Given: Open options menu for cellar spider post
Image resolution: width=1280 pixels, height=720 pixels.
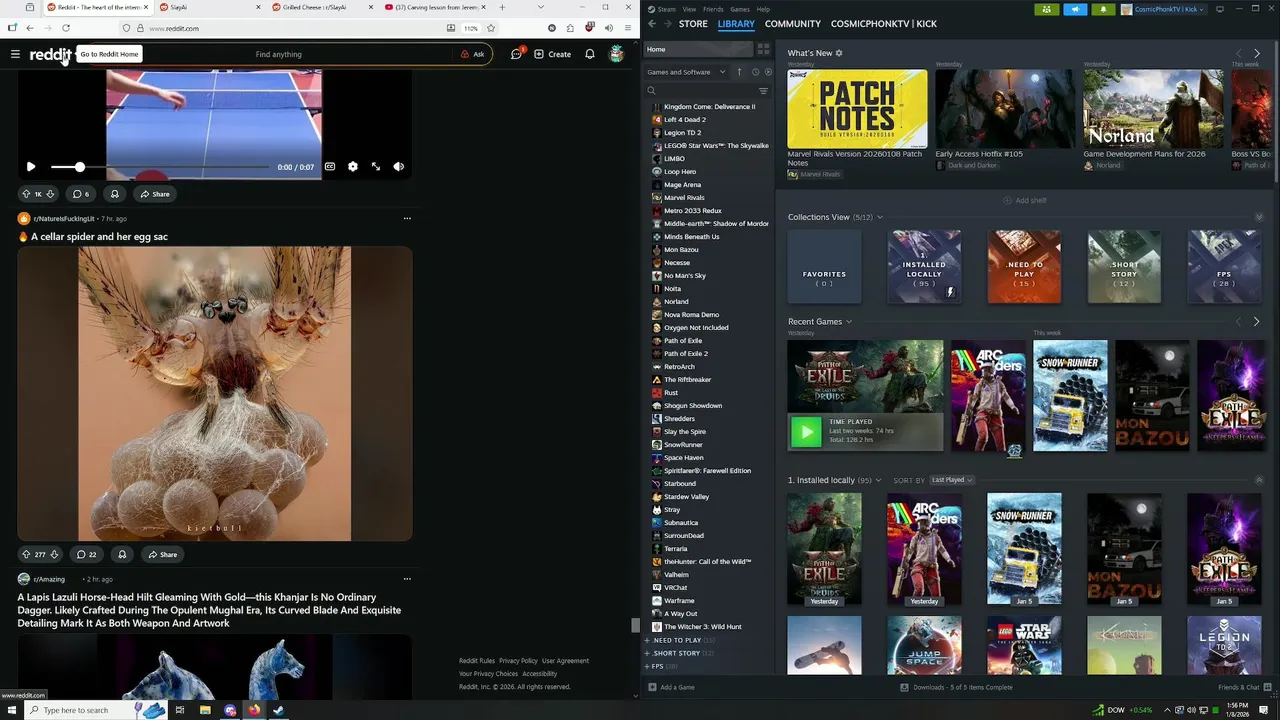Looking at the screenshot, I should pos(407,218).
